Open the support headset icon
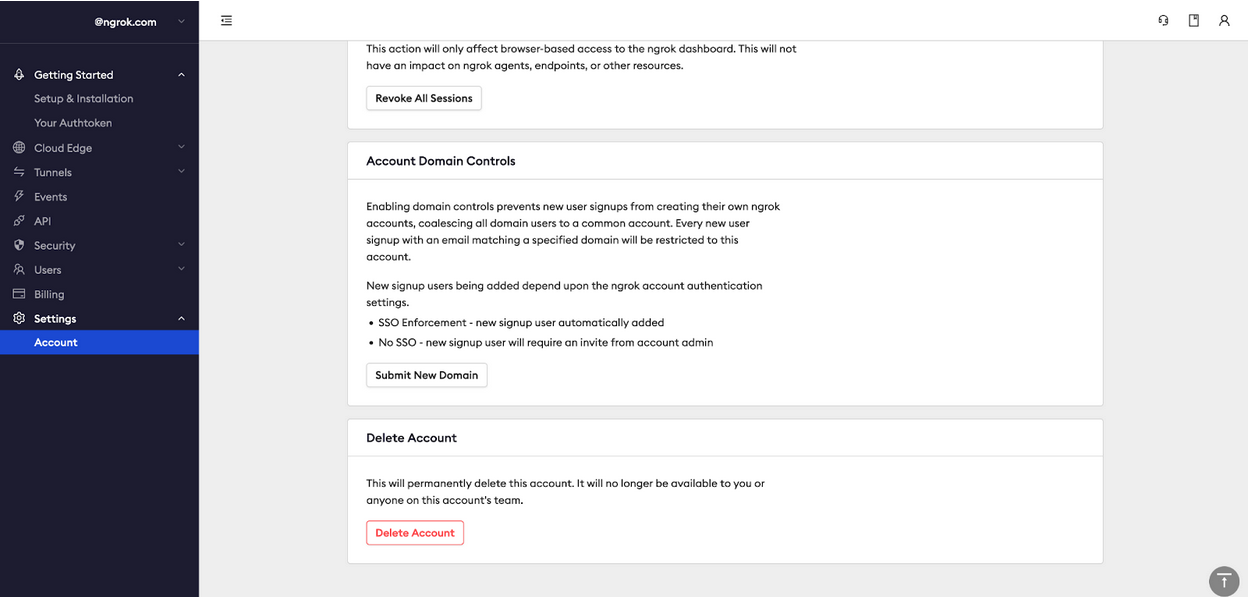The image size is (1250, 597). pos(1163,19)
